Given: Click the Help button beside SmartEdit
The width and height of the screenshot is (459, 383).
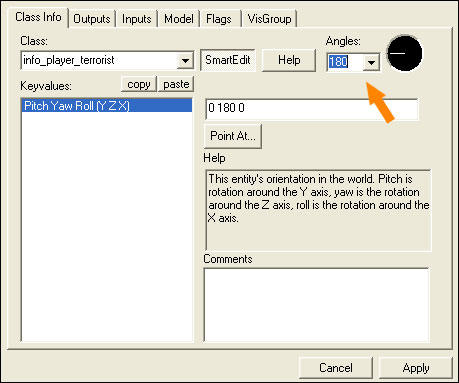Looking at the screenshot, I should (289, 60).
